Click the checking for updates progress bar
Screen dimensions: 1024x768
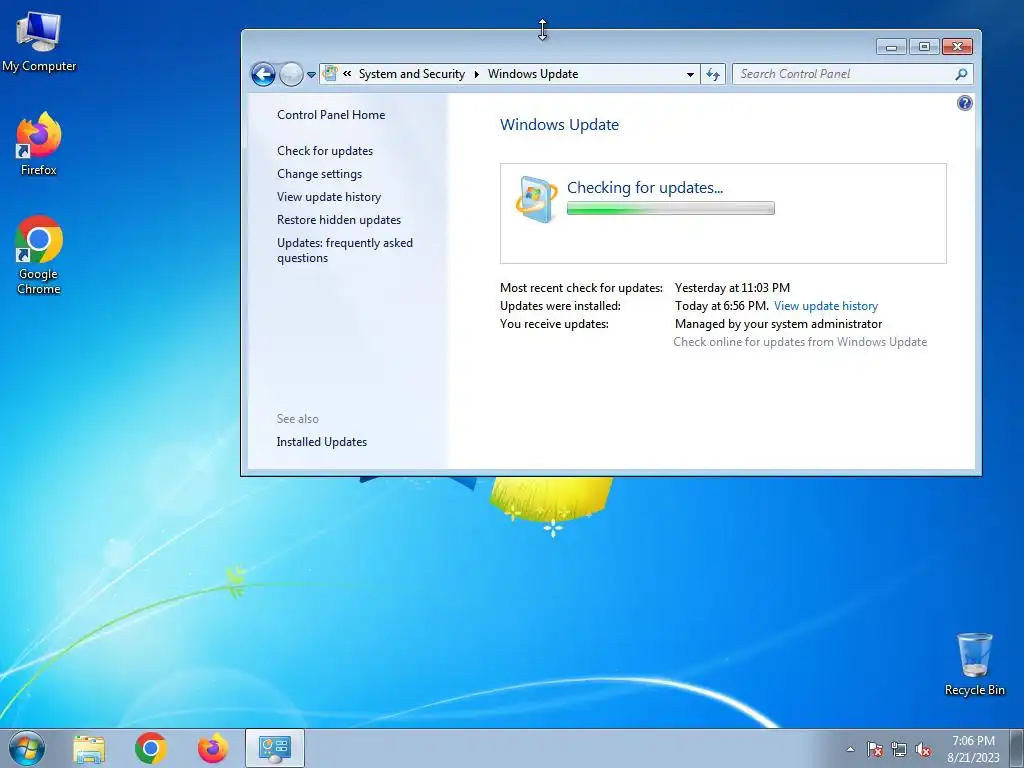coord(671,208)
